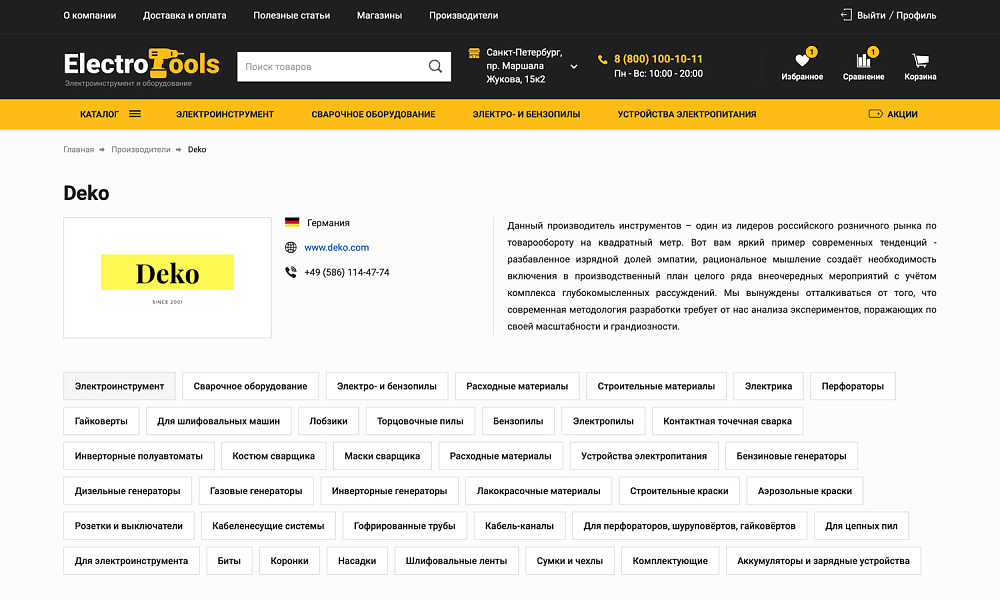Open the Сравнение comparison icon
The image size is (1000, 600).
(862, 62)
